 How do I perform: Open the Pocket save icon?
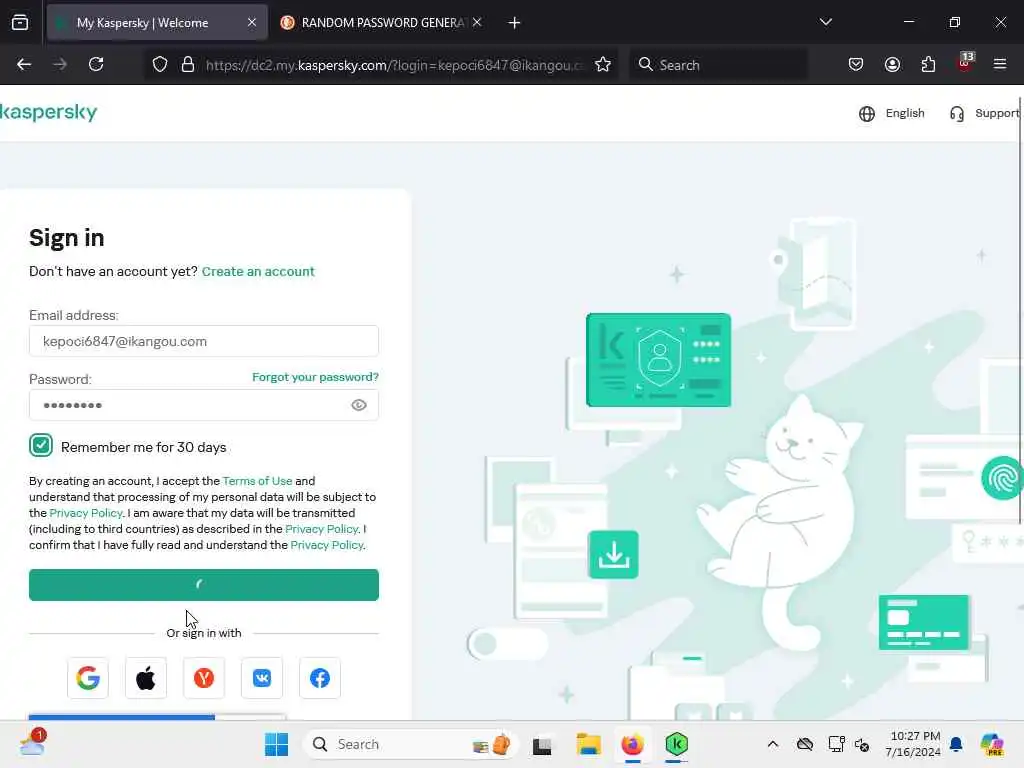point(856,65)
